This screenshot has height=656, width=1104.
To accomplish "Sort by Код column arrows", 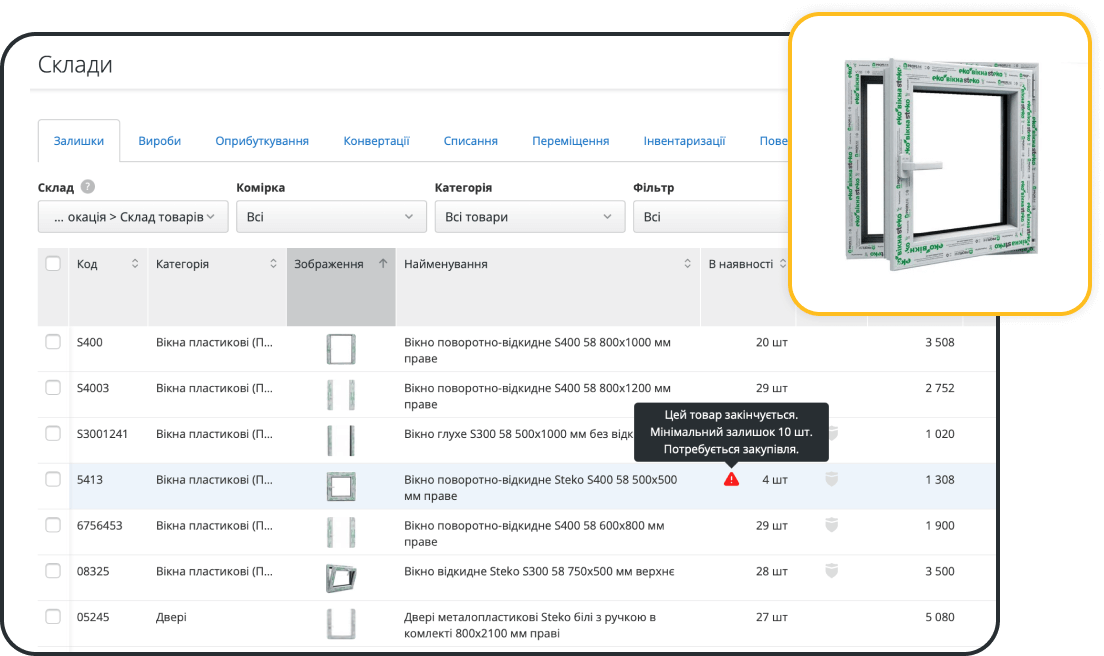I will [135, 264].
